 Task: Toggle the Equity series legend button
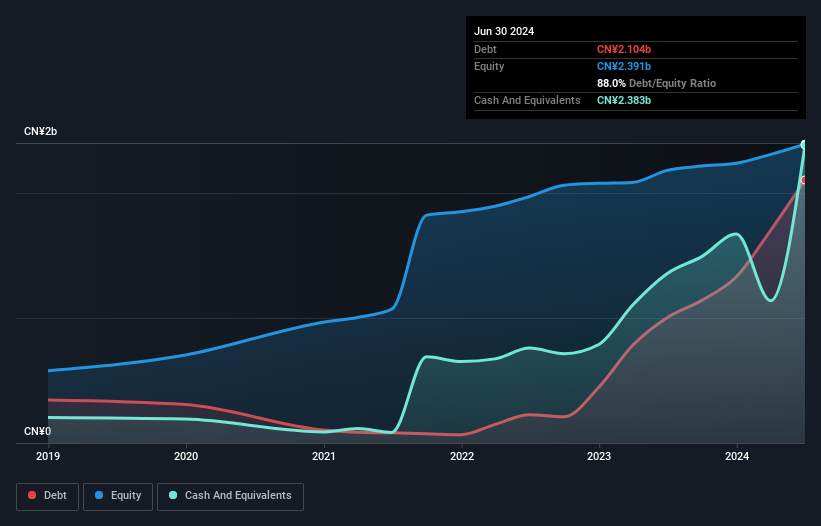(118, 496)
